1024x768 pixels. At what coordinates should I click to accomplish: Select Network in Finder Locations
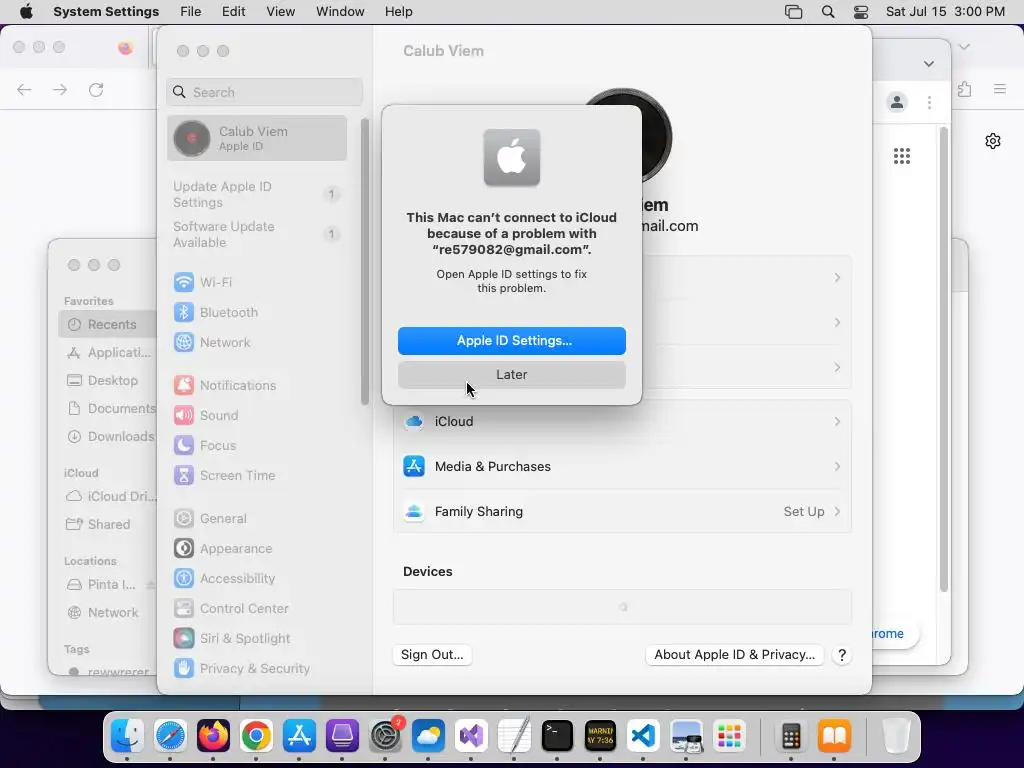coord(108,613)
